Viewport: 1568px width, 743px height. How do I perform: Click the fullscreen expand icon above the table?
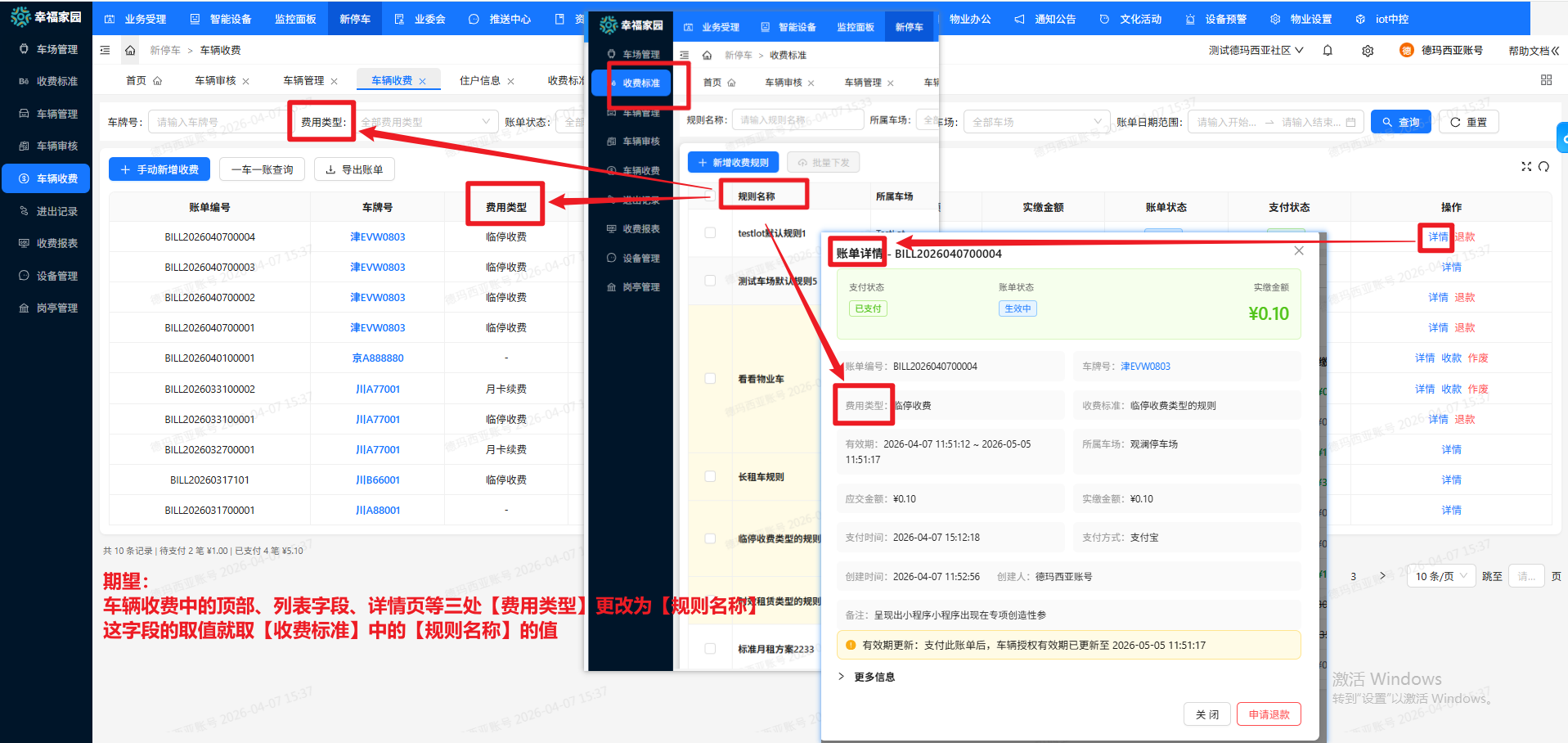1525,166
